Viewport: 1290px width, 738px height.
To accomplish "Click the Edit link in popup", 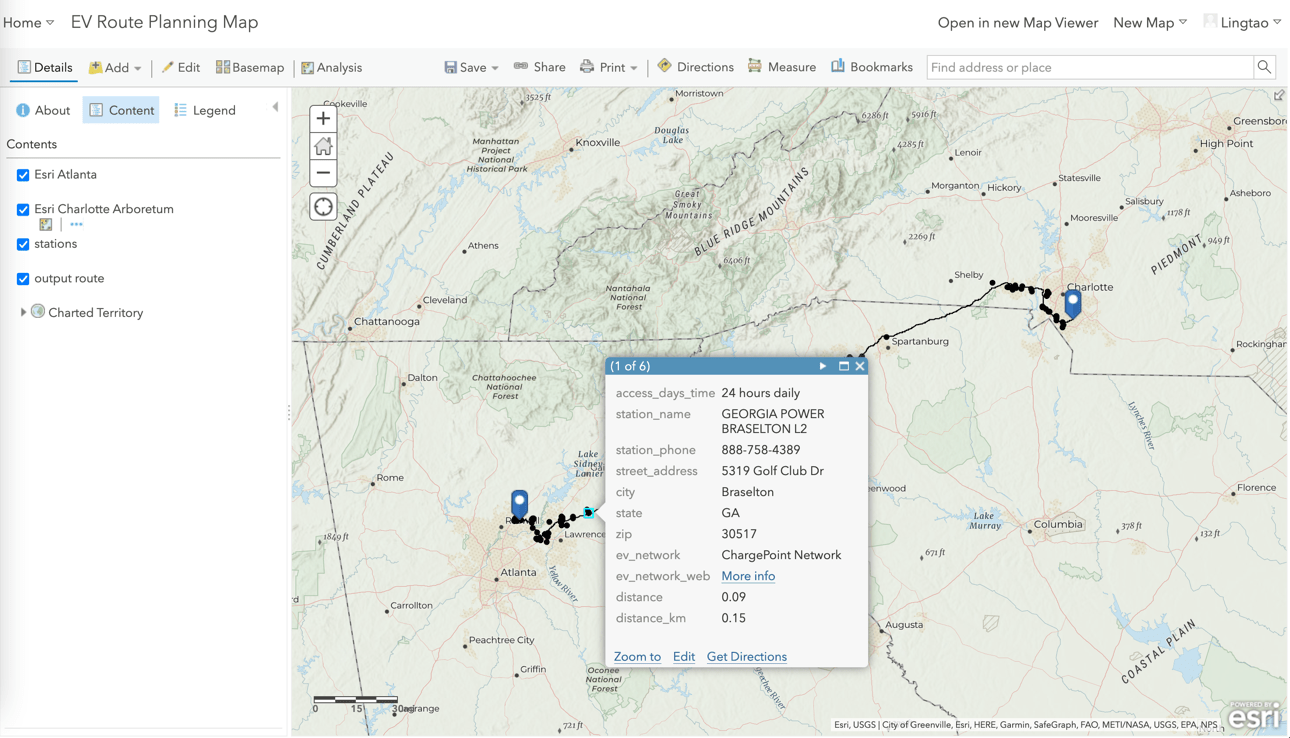I will pyautogui.click(x=684, y=657).
